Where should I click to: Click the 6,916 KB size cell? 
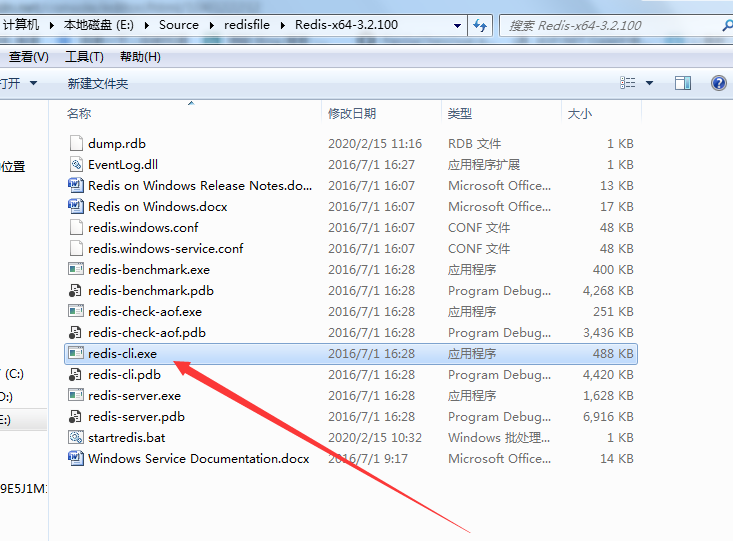click(608, 417)
